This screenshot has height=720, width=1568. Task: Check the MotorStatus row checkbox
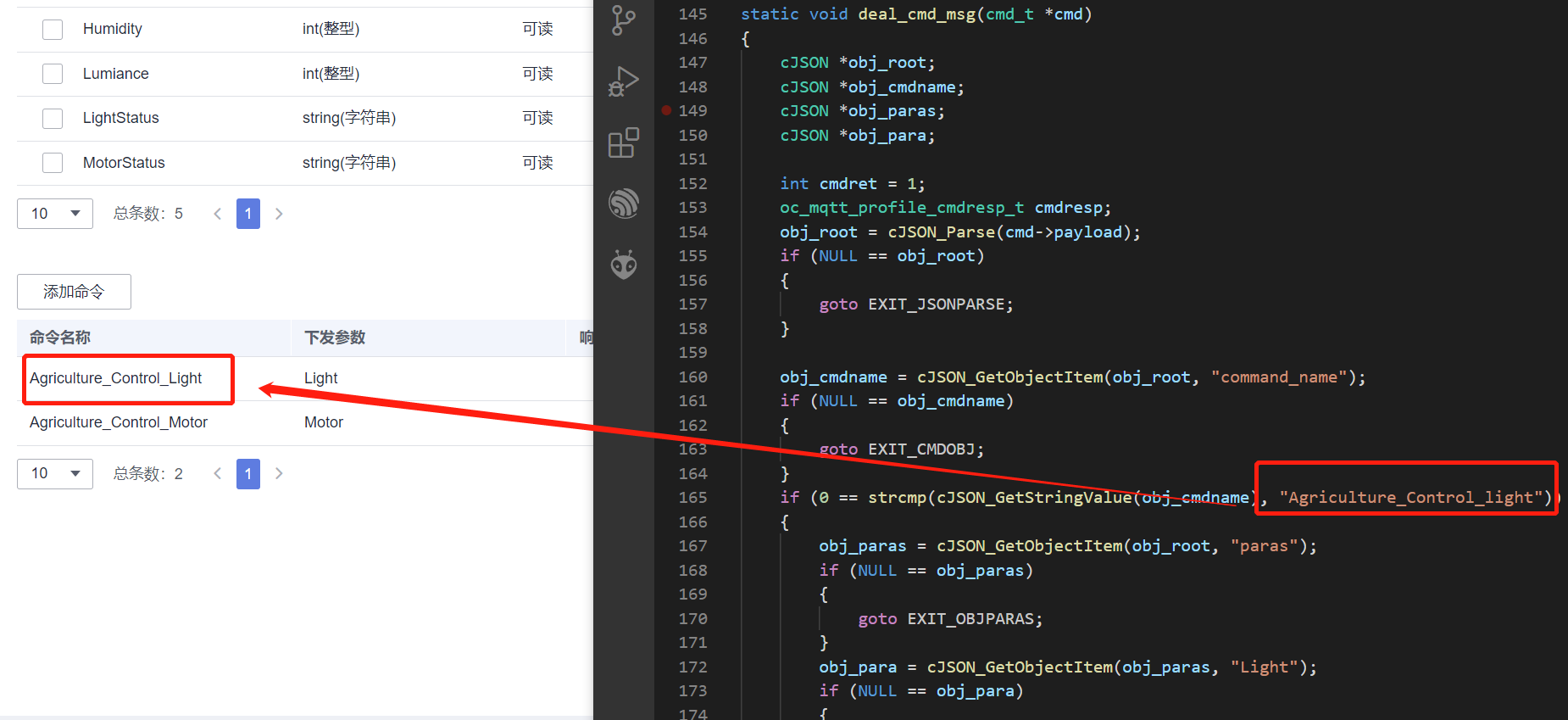[53, 163]
